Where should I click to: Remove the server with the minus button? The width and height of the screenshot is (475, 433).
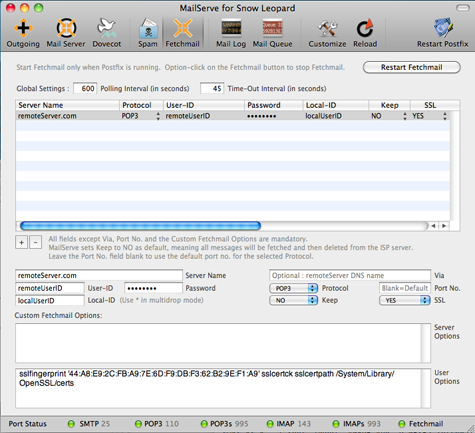[x=35, y=242]
